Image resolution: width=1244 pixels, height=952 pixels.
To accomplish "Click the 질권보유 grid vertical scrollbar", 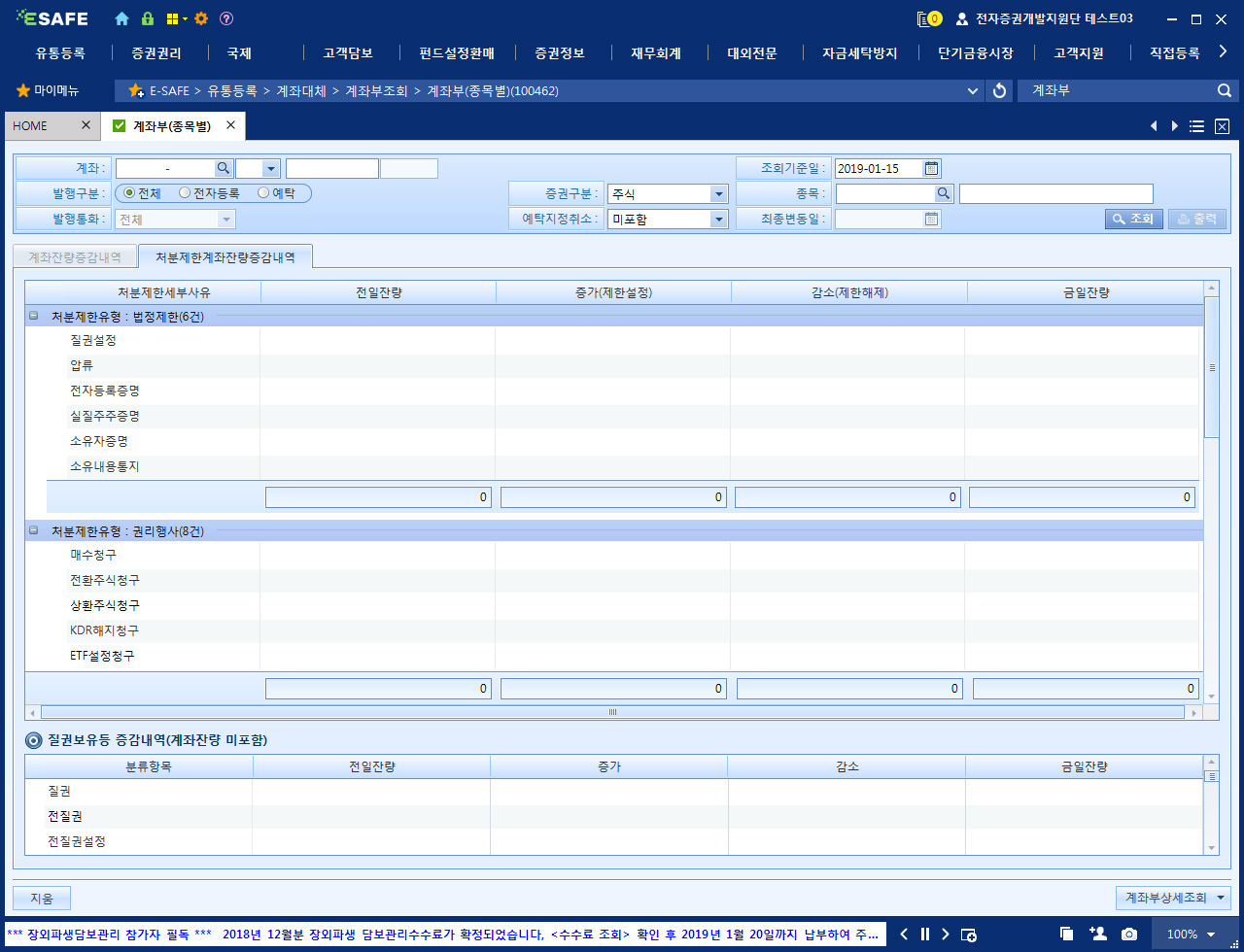I will click(x=1211, y=776).
